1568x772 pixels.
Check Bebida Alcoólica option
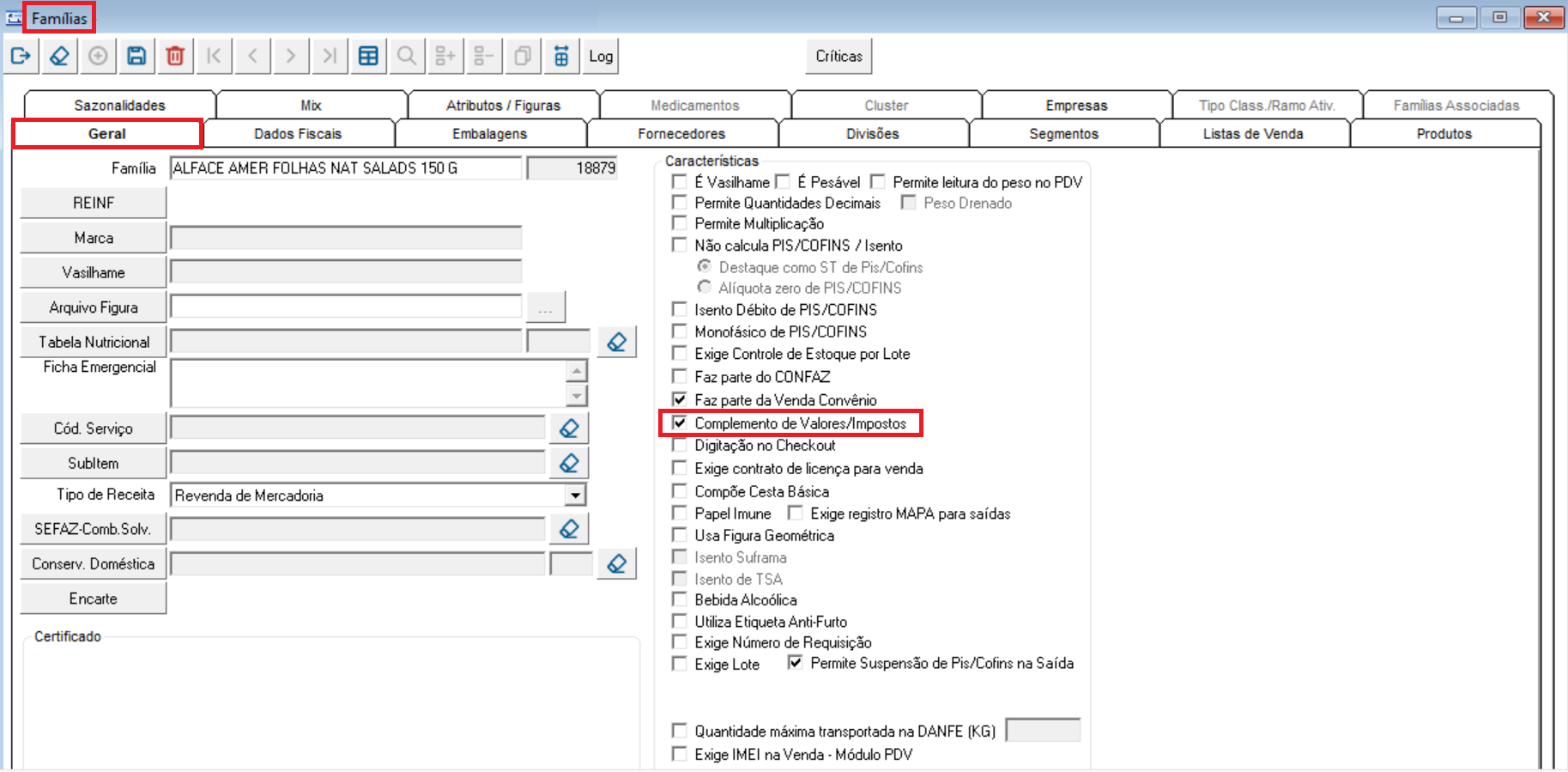tap(679, 599)
